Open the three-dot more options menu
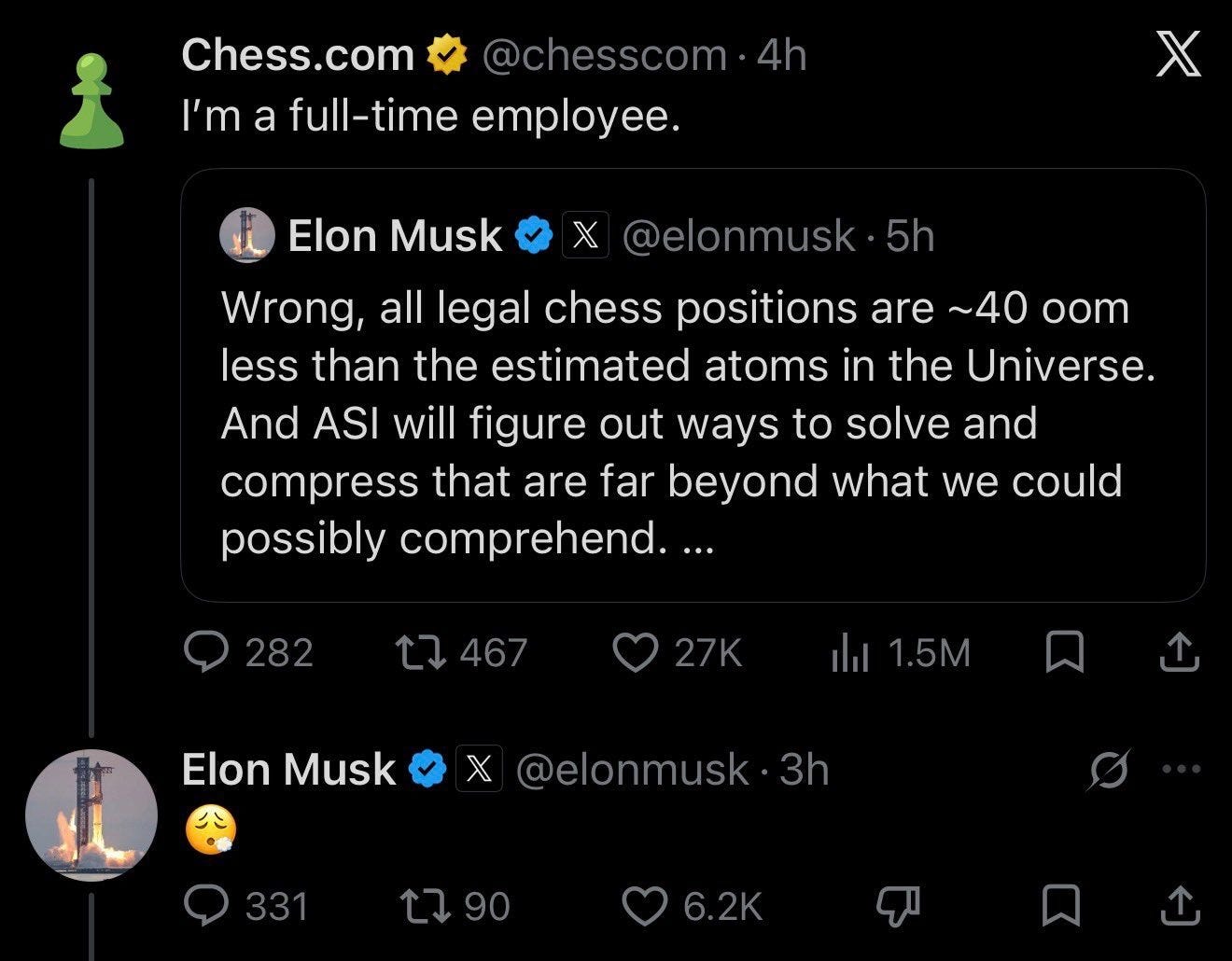The height and width of the screenshot is (961, 1232). pyautogui.click(x=1181, y=770)
